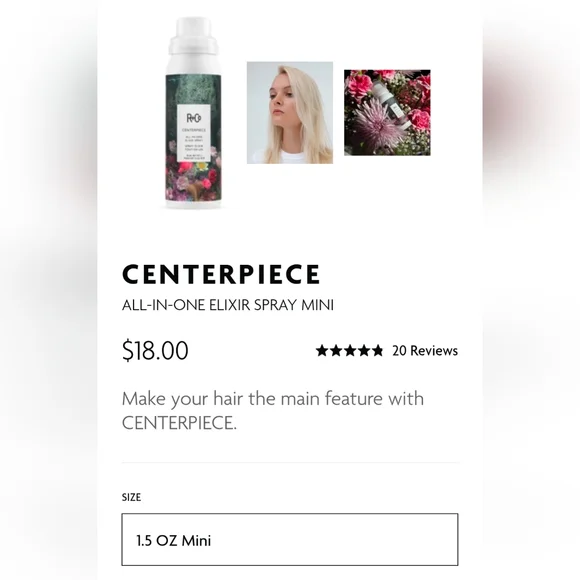Select the $18.00 price text

(155, 350)
